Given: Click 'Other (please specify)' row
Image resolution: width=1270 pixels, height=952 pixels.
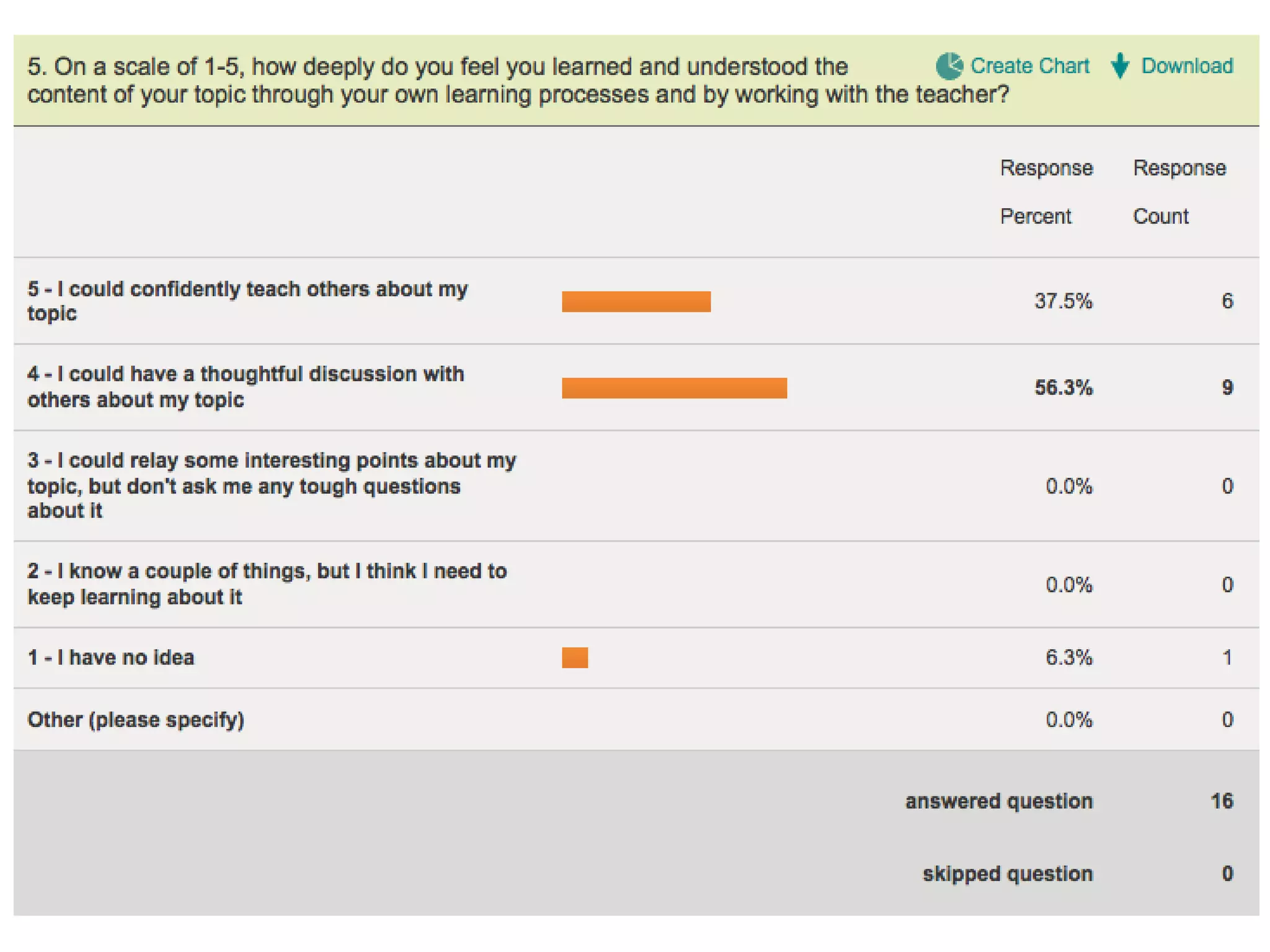Looking at the screenshot, I should click(x=136, y=720).
